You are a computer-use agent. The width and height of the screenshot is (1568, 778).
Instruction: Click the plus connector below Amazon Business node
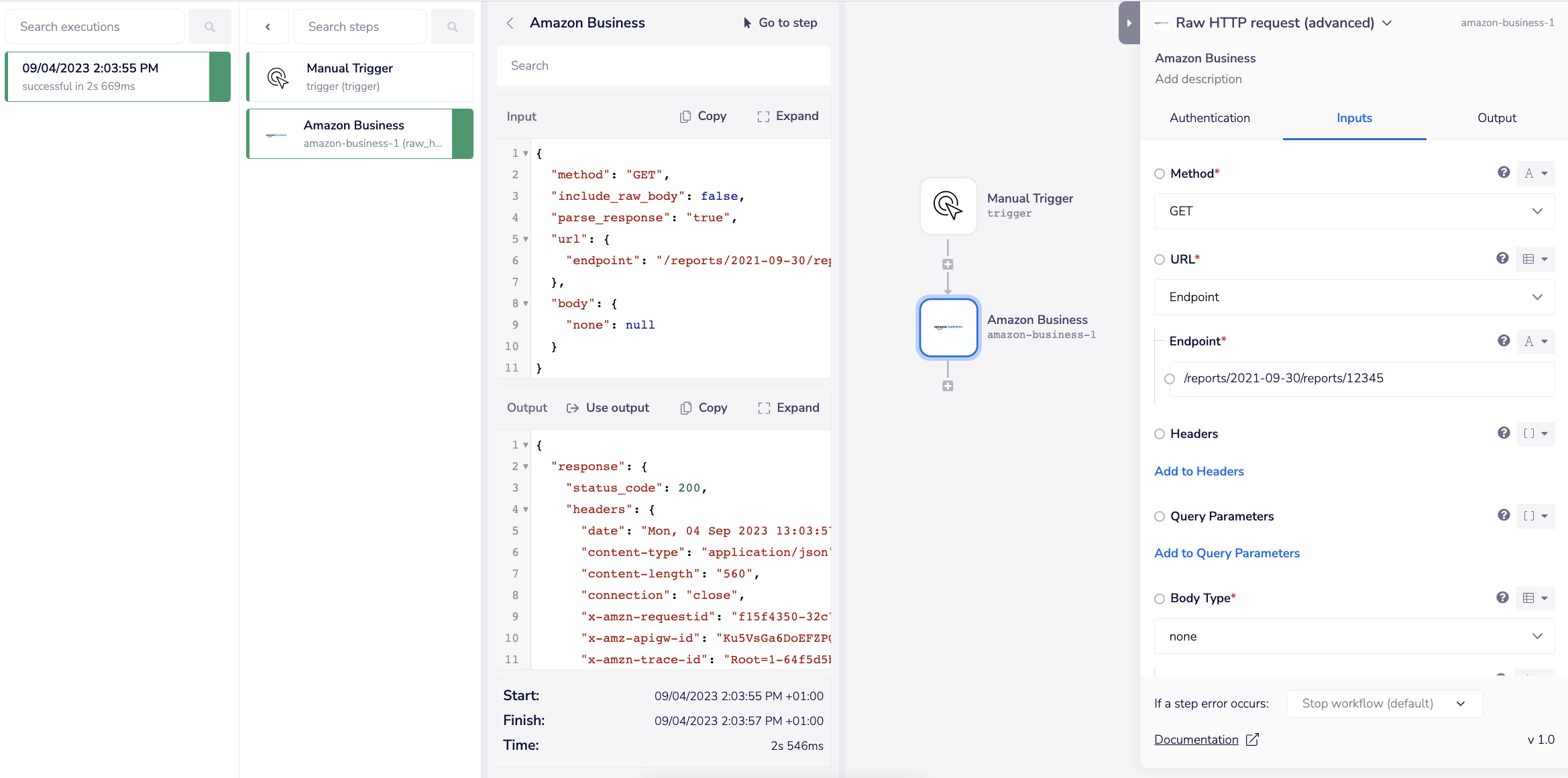(948, 386)
